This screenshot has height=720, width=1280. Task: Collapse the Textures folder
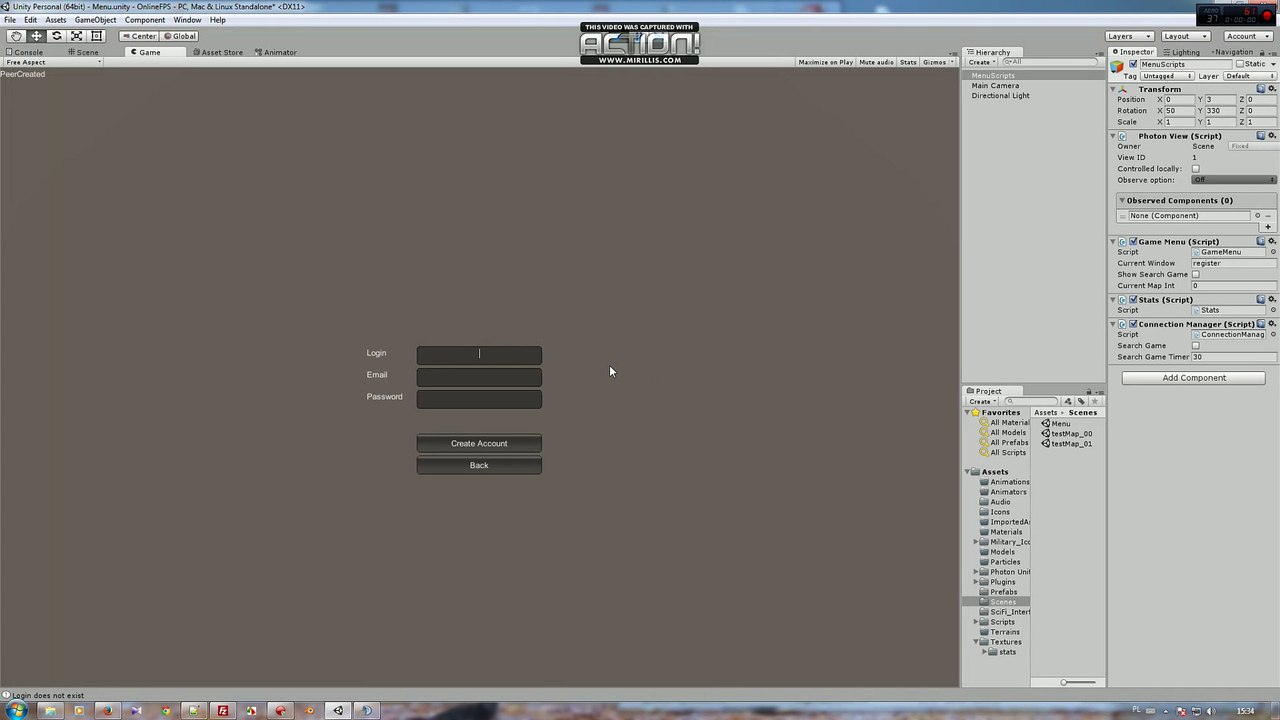[976, 642]
